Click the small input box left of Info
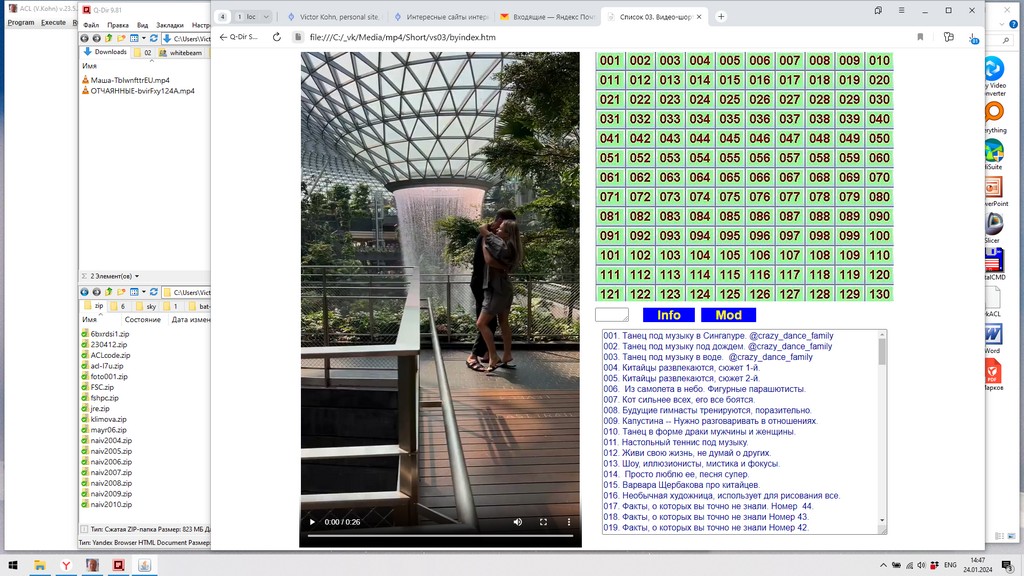 point(612,315)
